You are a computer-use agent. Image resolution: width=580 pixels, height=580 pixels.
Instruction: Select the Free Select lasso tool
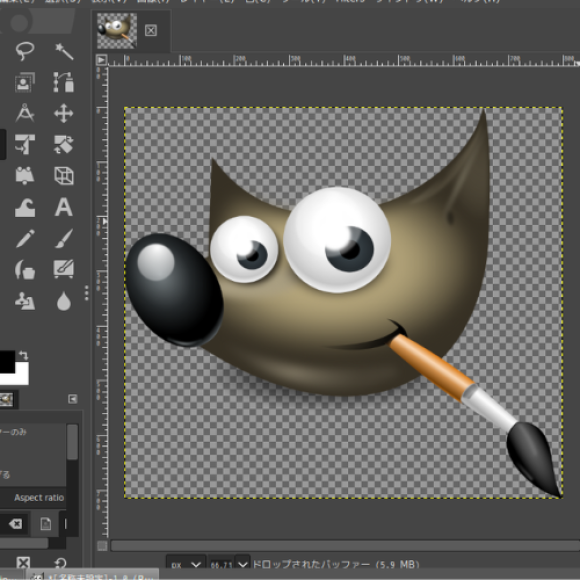tap(25, 51)
